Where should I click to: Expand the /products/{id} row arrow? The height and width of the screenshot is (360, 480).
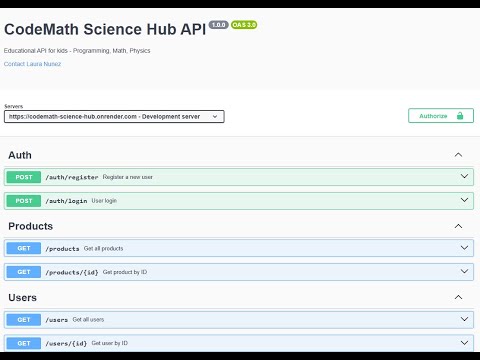464,271
